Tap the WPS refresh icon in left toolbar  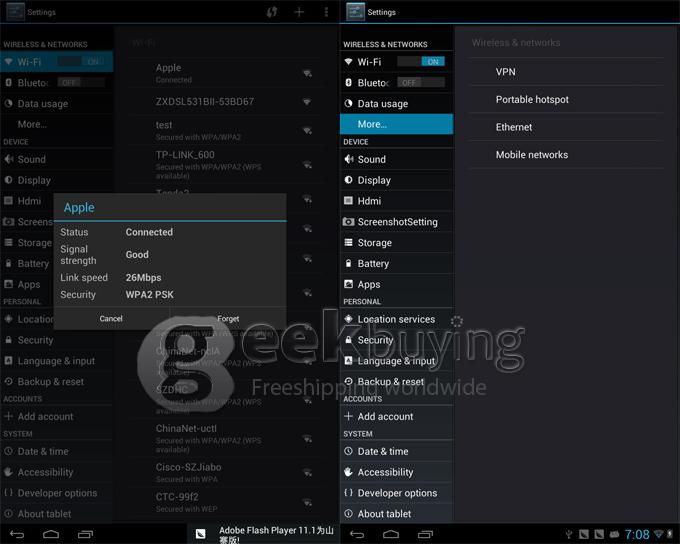tap(272, 12)
